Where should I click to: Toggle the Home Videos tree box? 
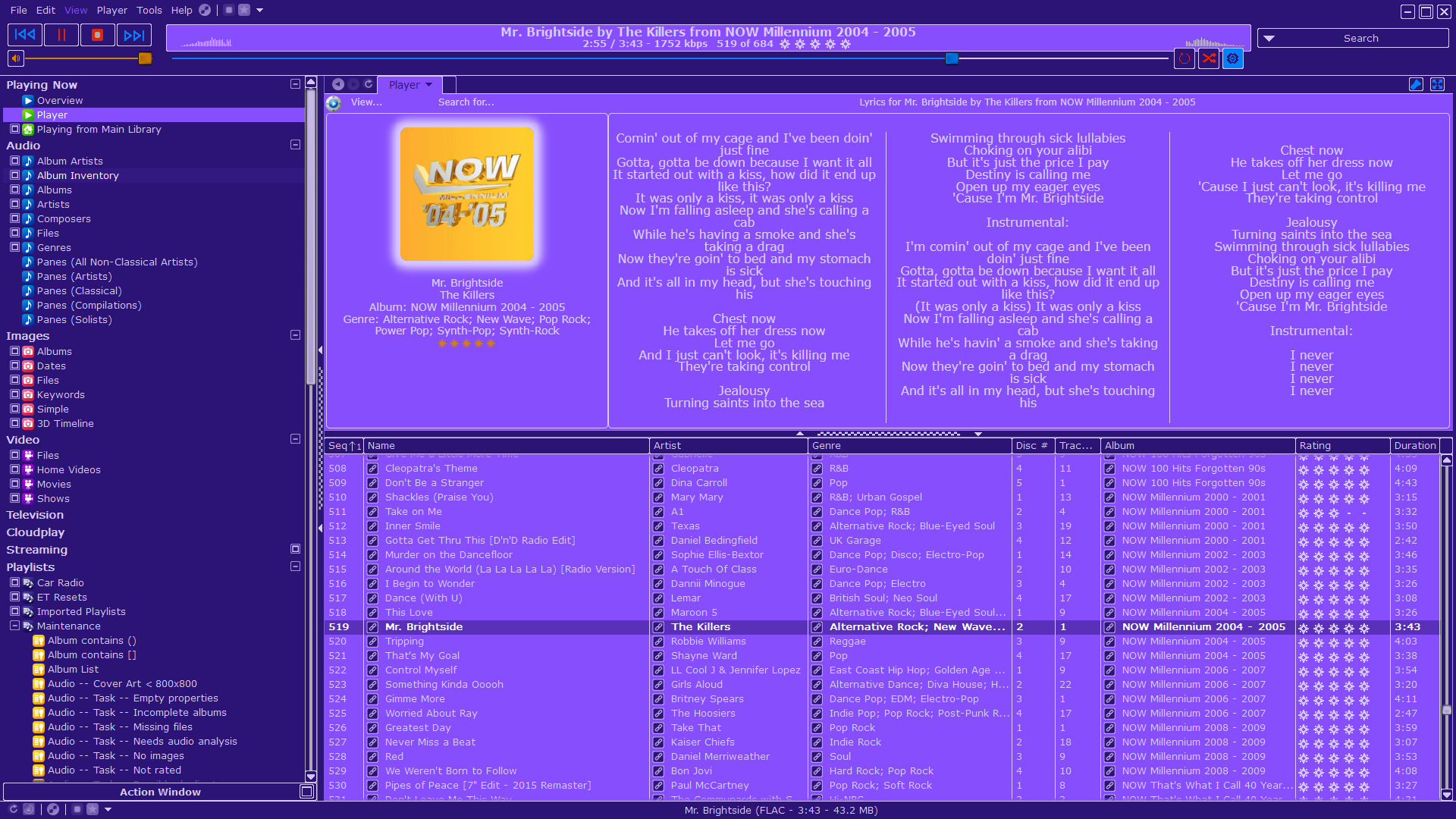point(14,469)
